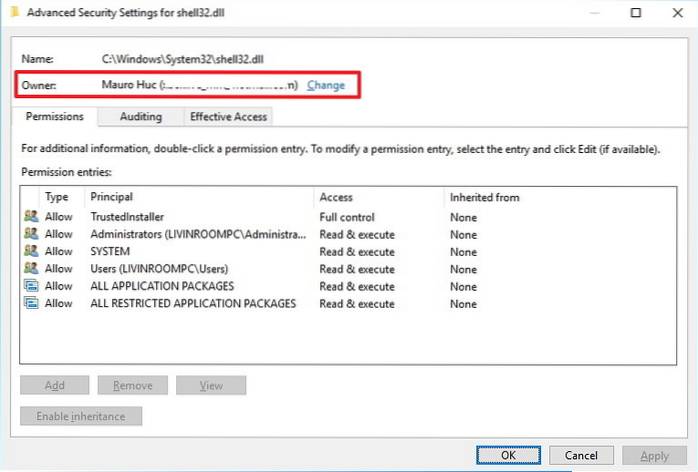Image resolution: width=698 pixels, height=472 pixels.
Task: Click the ALL RESTRICTED APPLICATION PACKAGES entry icon
Action: 31,303
